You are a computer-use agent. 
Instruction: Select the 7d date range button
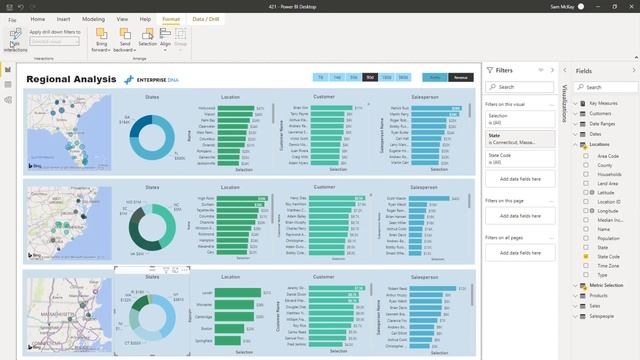(321, 77)
